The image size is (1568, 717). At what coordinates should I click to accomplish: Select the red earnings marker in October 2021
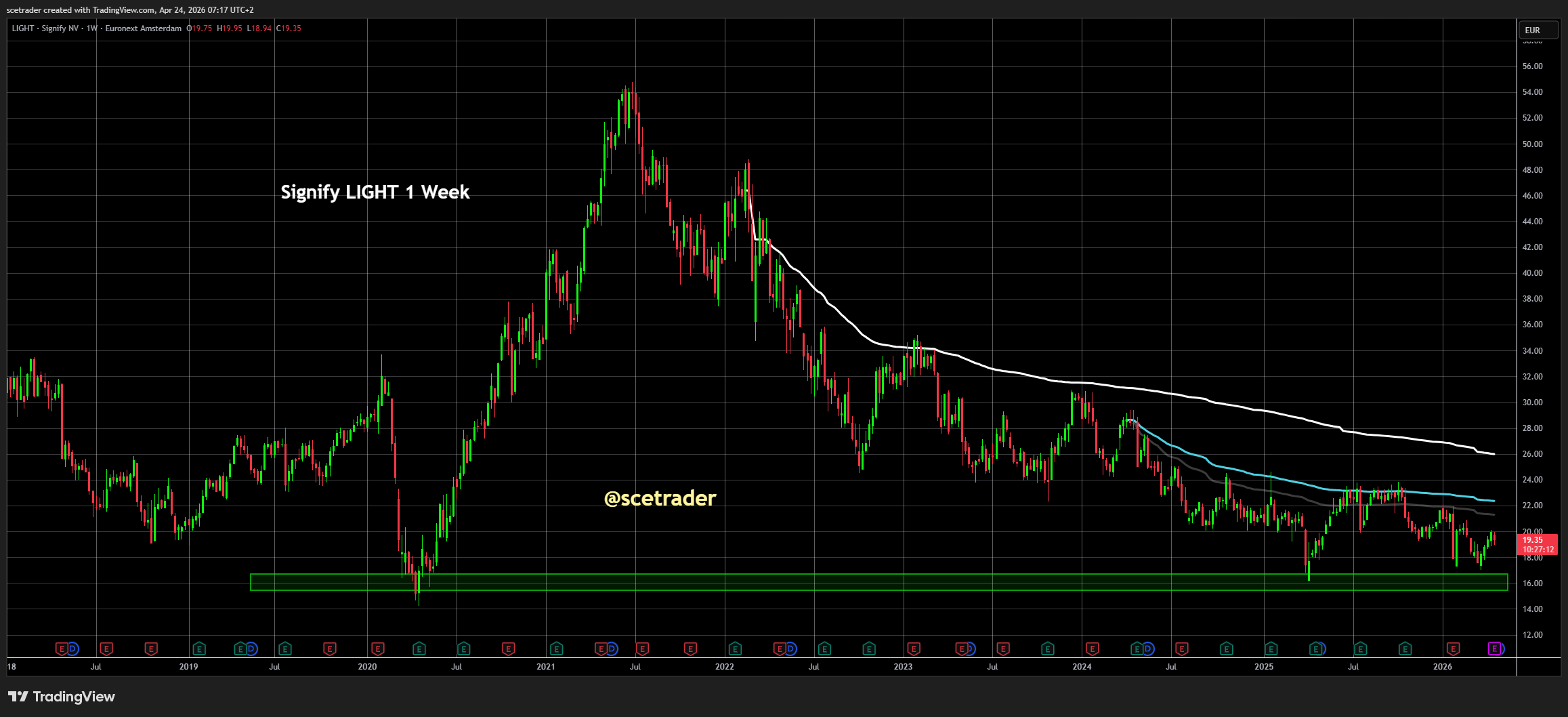point(691,649)
